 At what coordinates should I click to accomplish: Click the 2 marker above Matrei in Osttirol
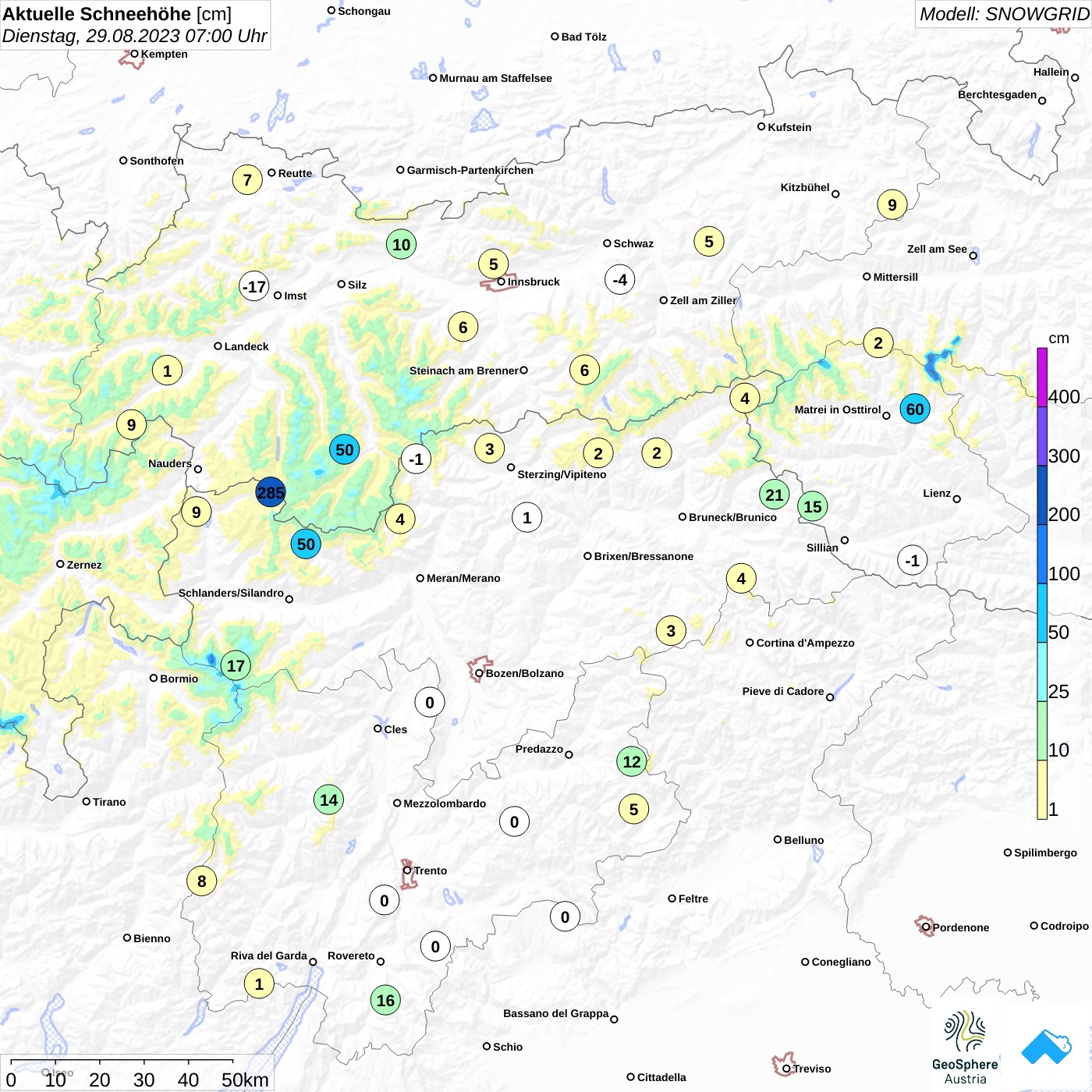pos(878,342)
